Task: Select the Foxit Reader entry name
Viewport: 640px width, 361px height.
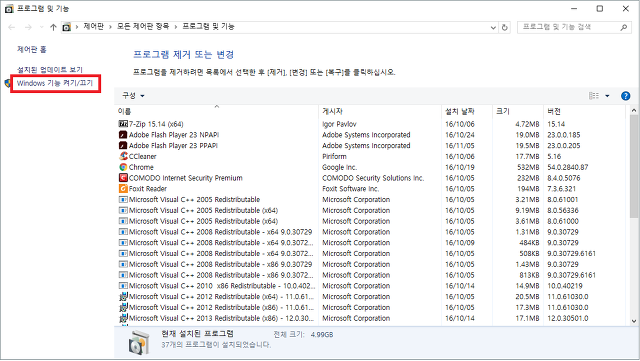Action: 148,189
